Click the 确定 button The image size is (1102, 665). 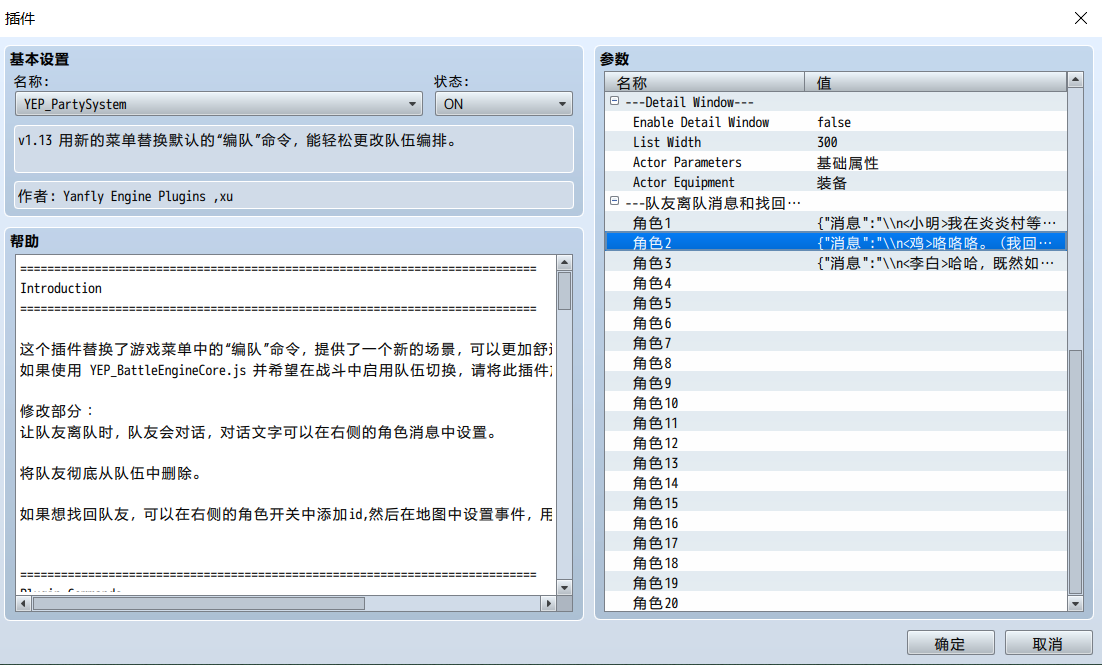click(950, 643)
